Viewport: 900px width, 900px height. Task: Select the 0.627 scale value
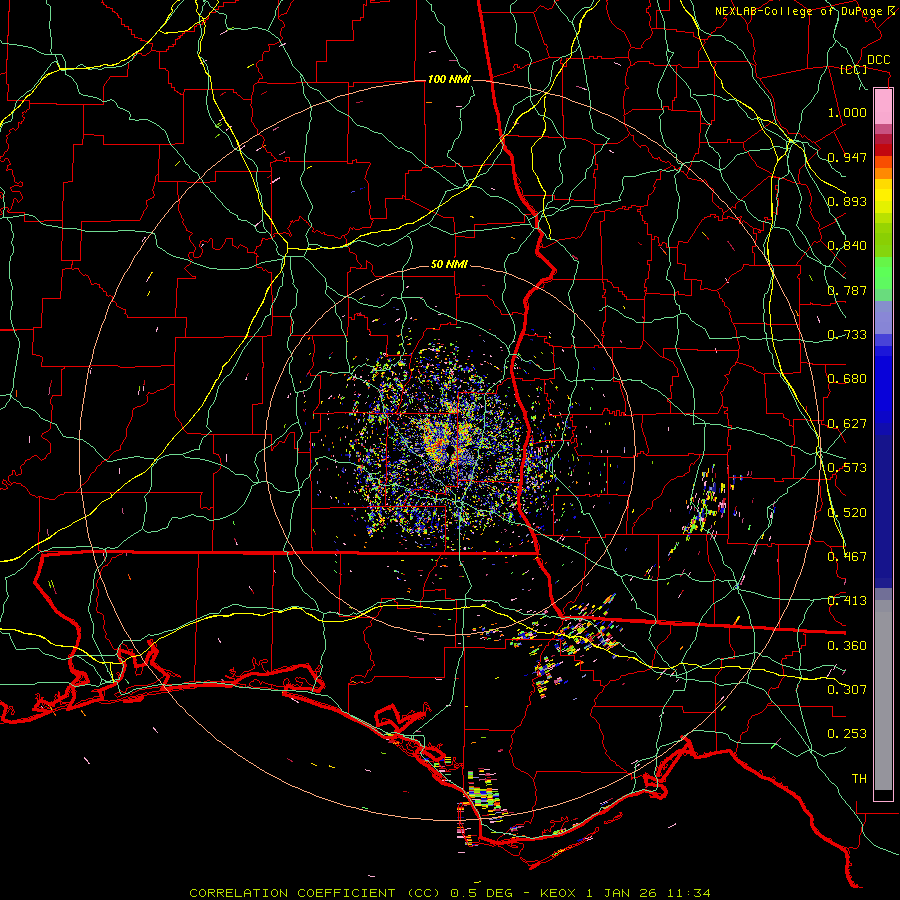(x=847, y=424)
